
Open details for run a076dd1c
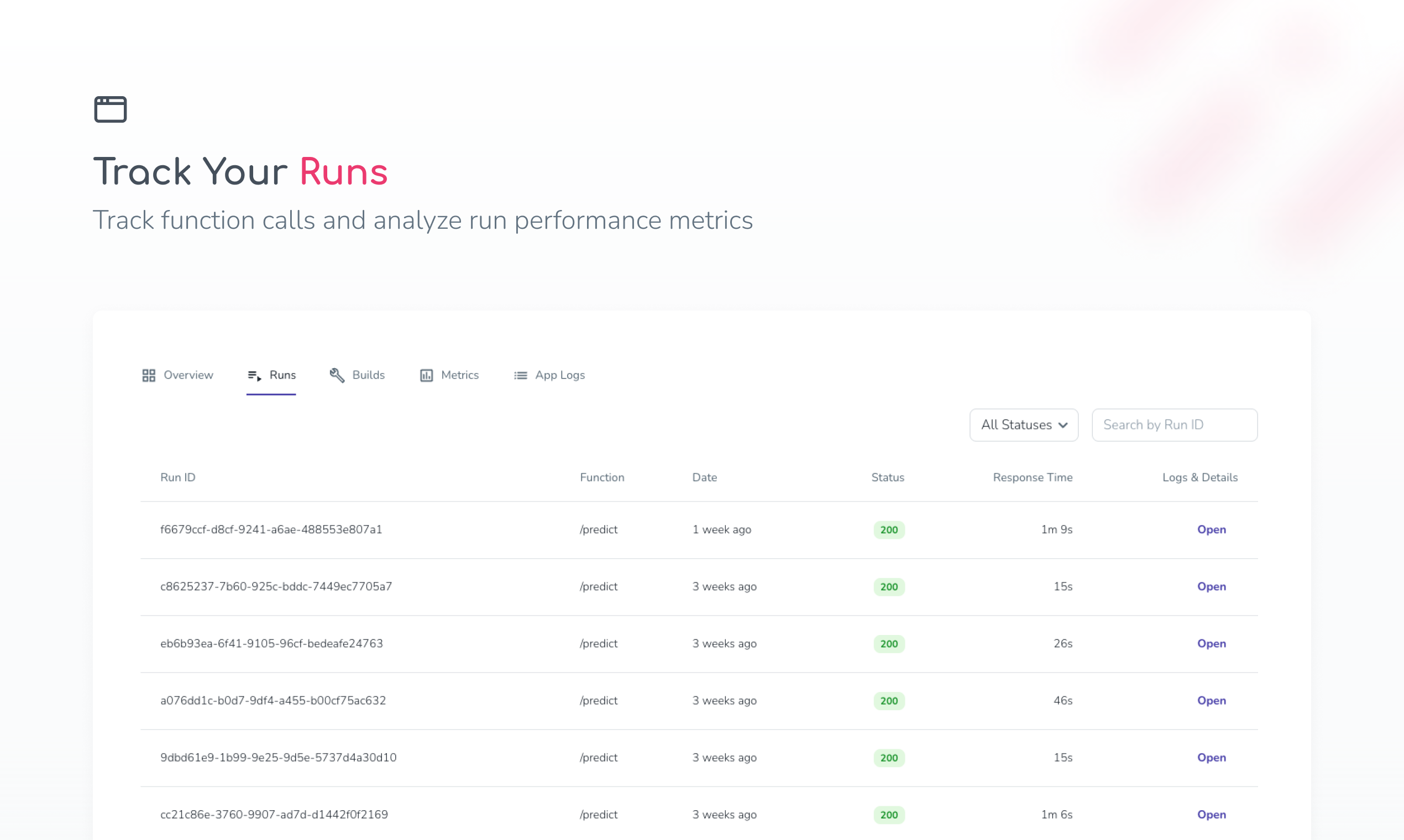tap(1211, 701)
